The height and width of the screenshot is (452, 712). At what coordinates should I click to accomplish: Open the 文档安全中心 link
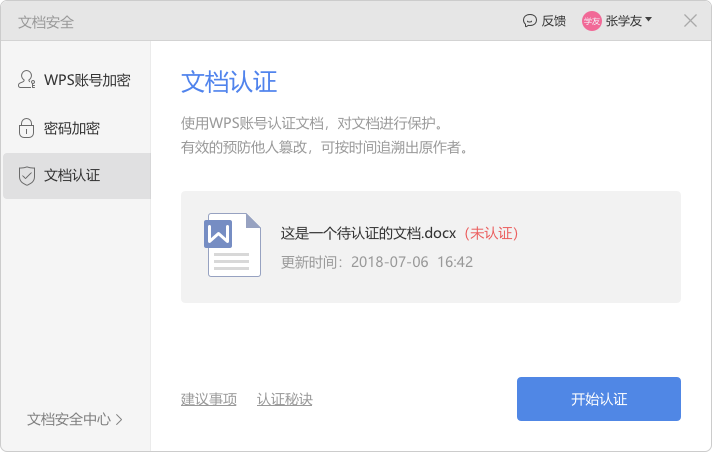coord(69,420)
